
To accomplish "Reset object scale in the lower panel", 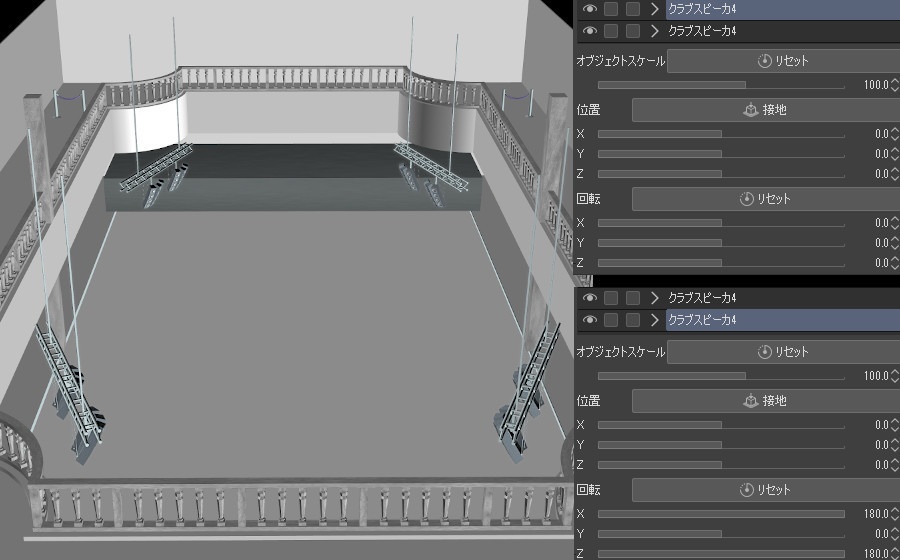I will pos(783,352).
